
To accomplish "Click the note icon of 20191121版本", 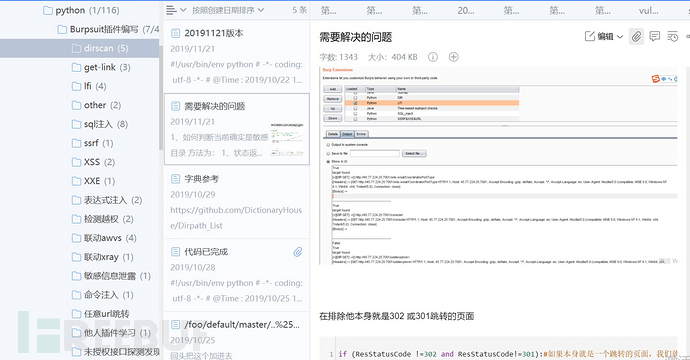I will click(x=175, y=33).
